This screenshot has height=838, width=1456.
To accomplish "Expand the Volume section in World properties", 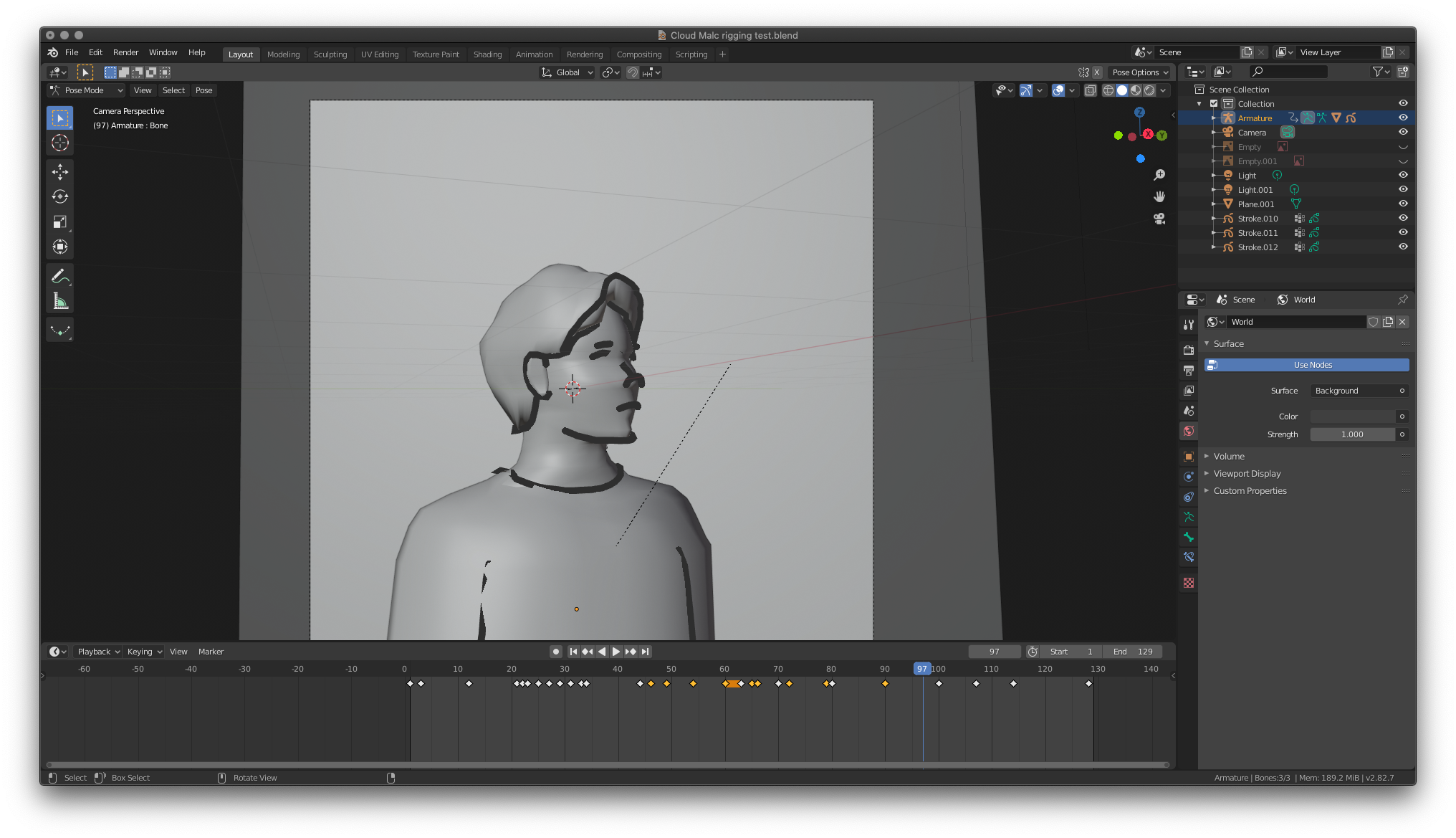I will click(x=1230, y=456).
